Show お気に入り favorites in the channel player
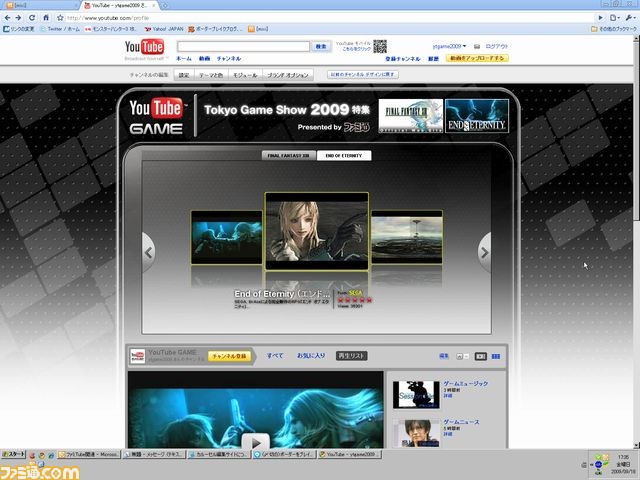 coord(311,356)
